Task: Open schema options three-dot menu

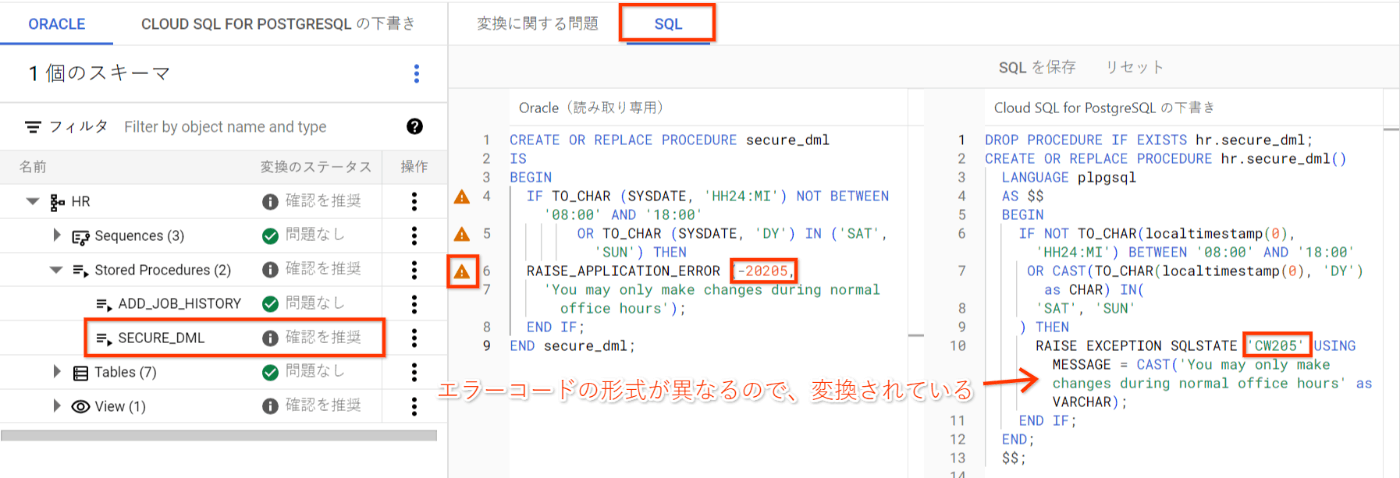Action: pos(417,74)
